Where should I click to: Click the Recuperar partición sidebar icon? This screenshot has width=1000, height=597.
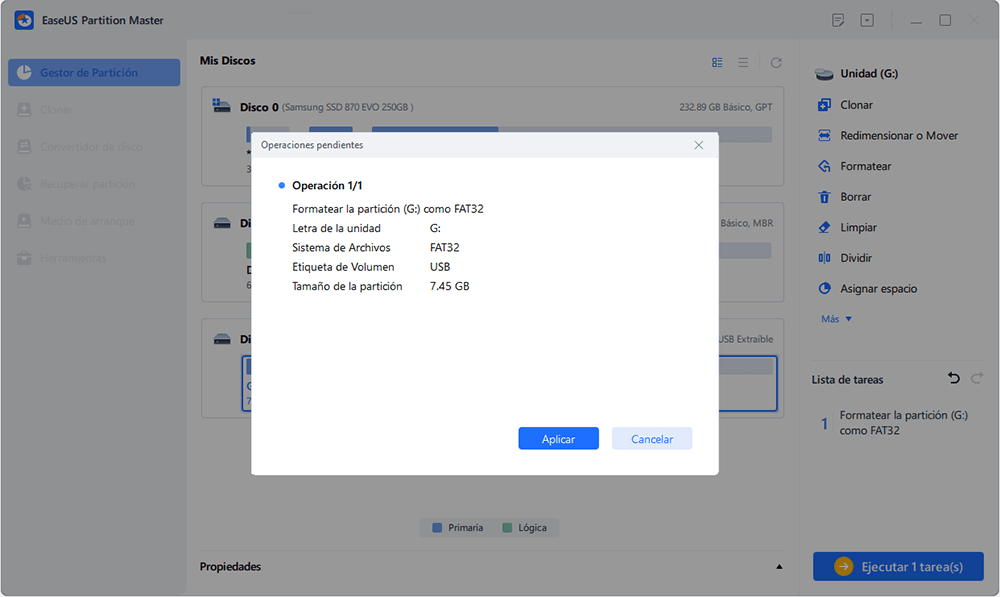tap(24, 184)
